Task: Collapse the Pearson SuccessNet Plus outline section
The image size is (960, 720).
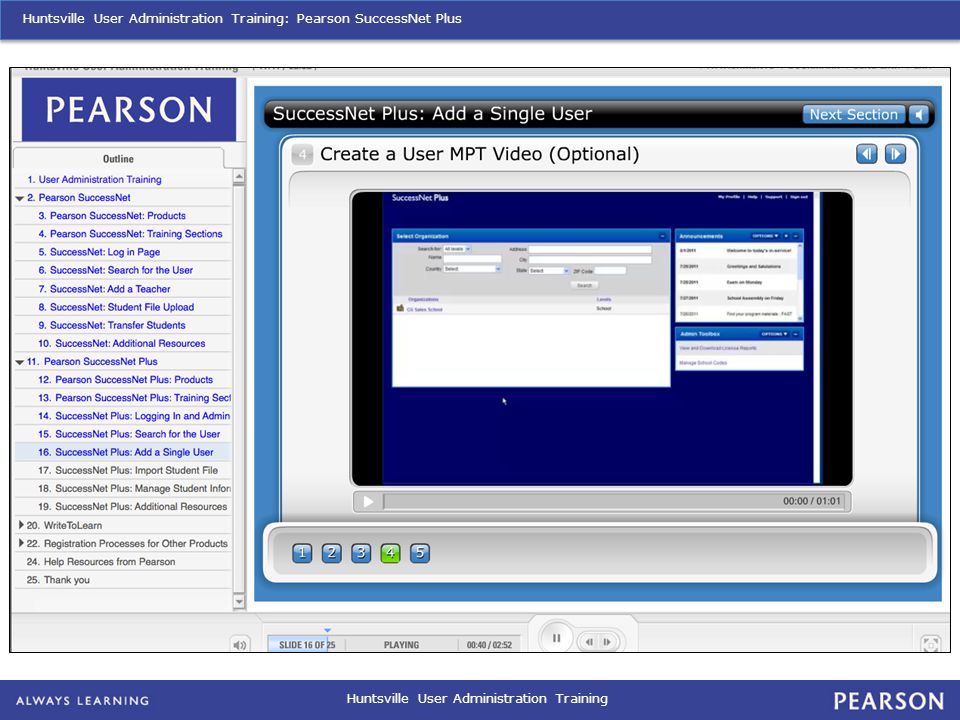Action: [20, 362]
